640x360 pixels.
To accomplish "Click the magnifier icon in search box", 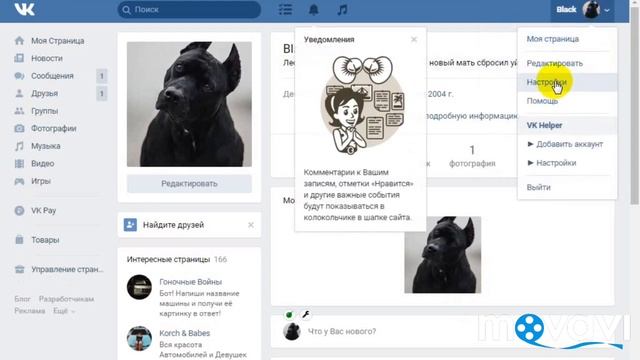I will (x=127, y=10).
